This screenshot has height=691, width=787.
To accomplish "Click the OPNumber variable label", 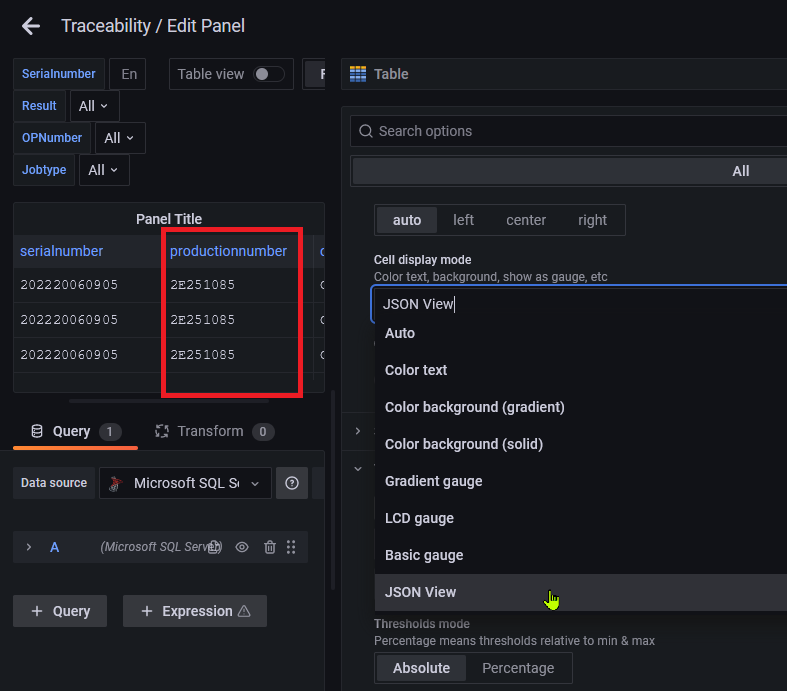I will pyautogui.click(x=52, y=138).
